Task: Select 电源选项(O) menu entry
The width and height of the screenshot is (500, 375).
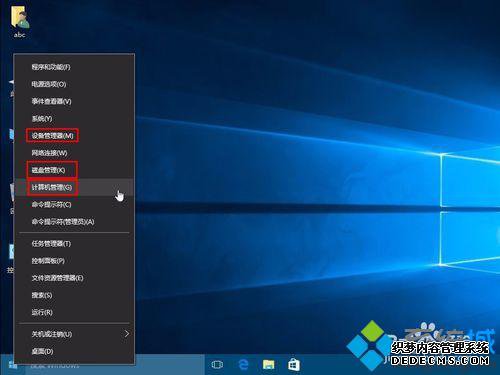Action: tap(74, 84)
